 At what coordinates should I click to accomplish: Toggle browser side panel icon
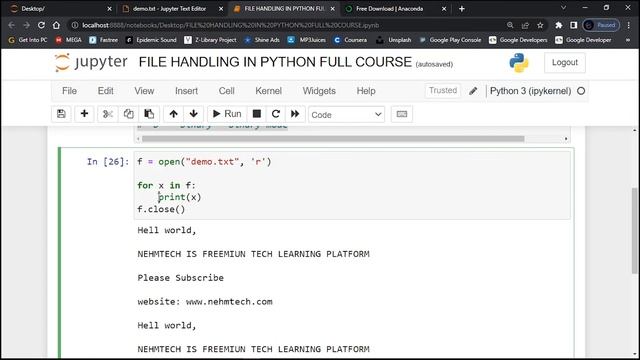573,25
